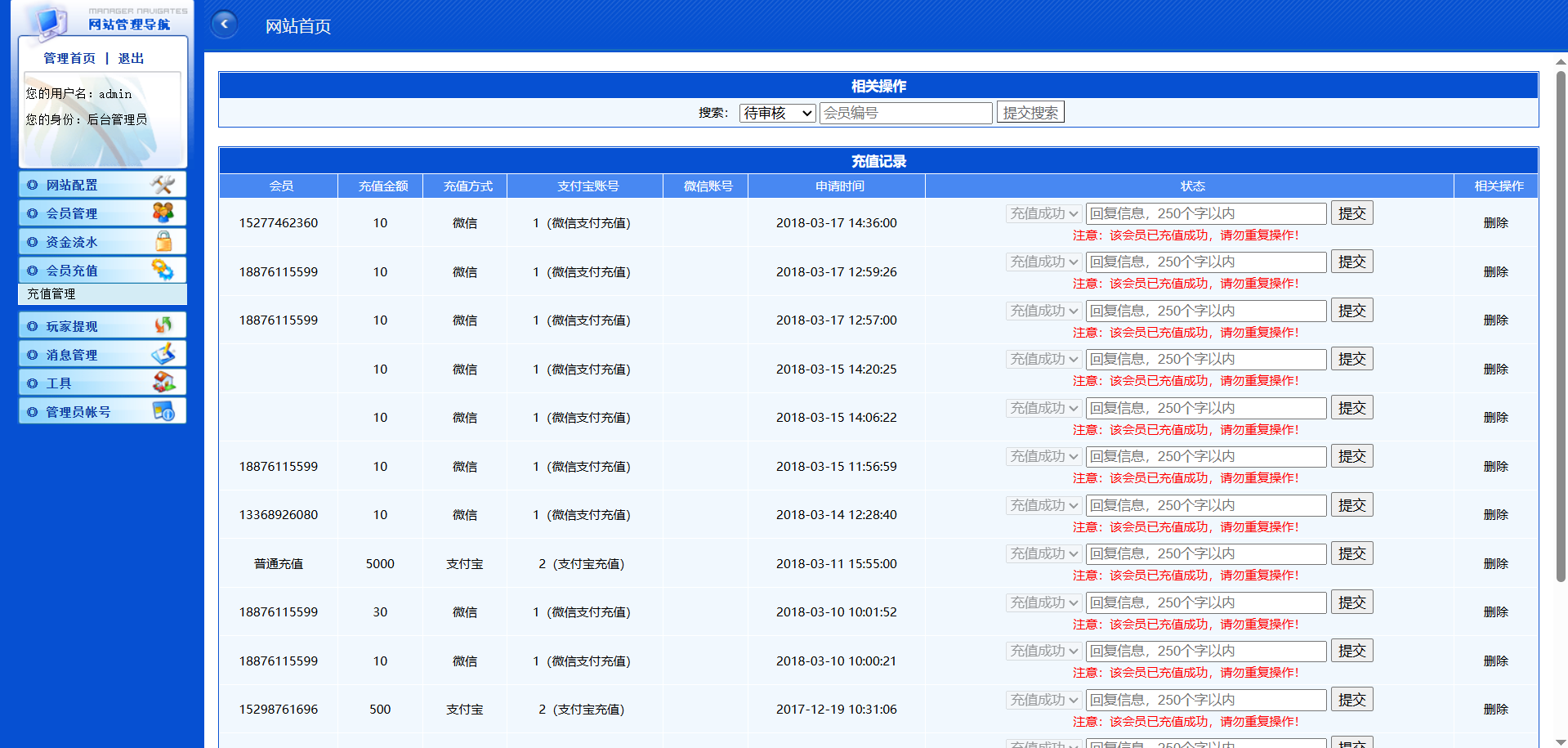Open status dropdown for 14:20:25 record
Viewport: 1568px width, 748px height.
(1043, 359)
